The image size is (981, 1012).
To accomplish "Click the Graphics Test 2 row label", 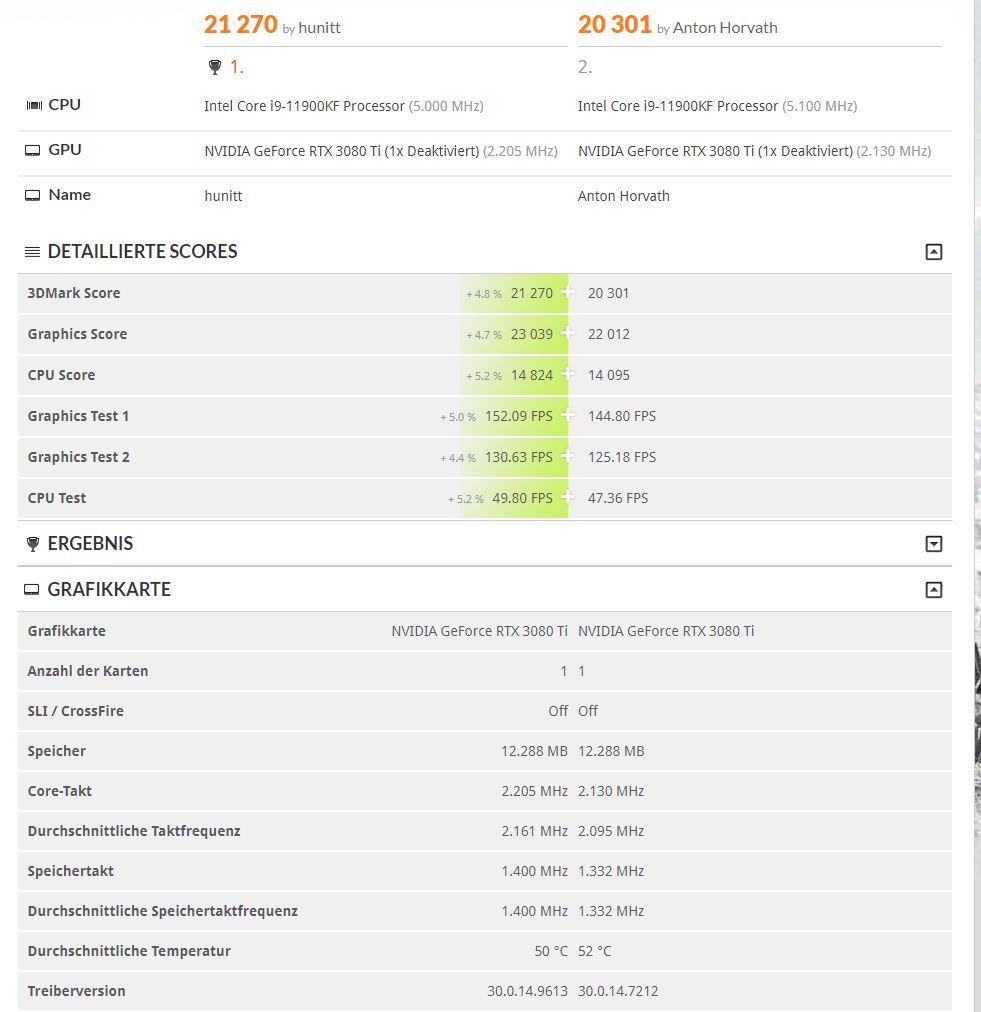I will point(79,457).
